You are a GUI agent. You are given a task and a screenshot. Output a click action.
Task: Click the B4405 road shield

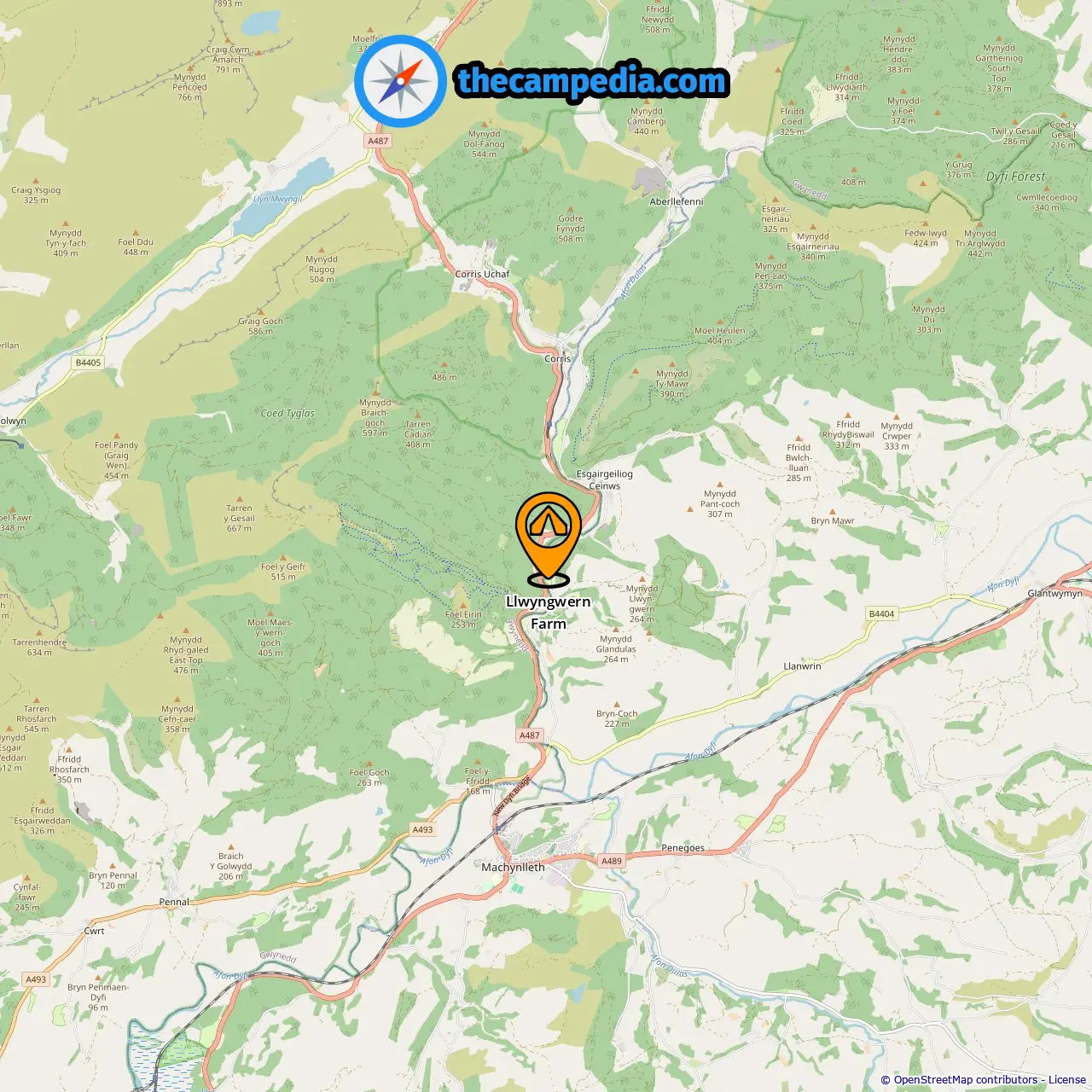click(x=88, y=363)
